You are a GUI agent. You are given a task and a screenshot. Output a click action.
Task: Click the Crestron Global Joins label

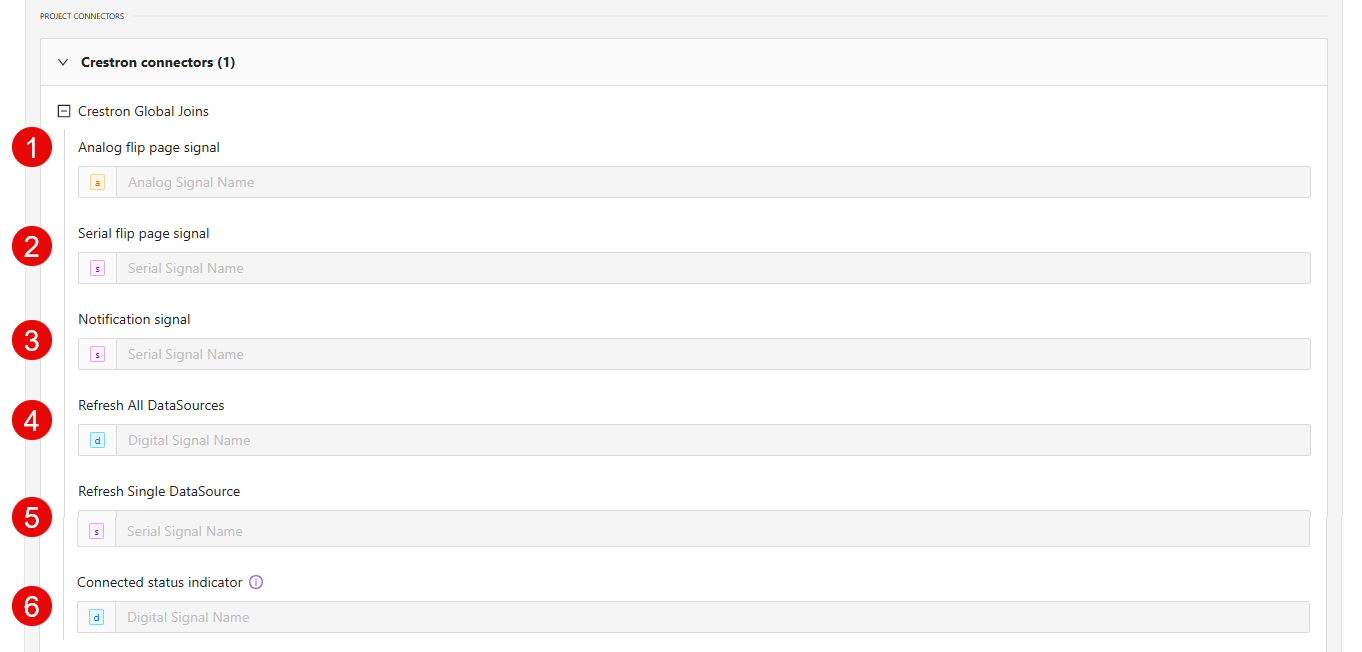pos(143,112)
